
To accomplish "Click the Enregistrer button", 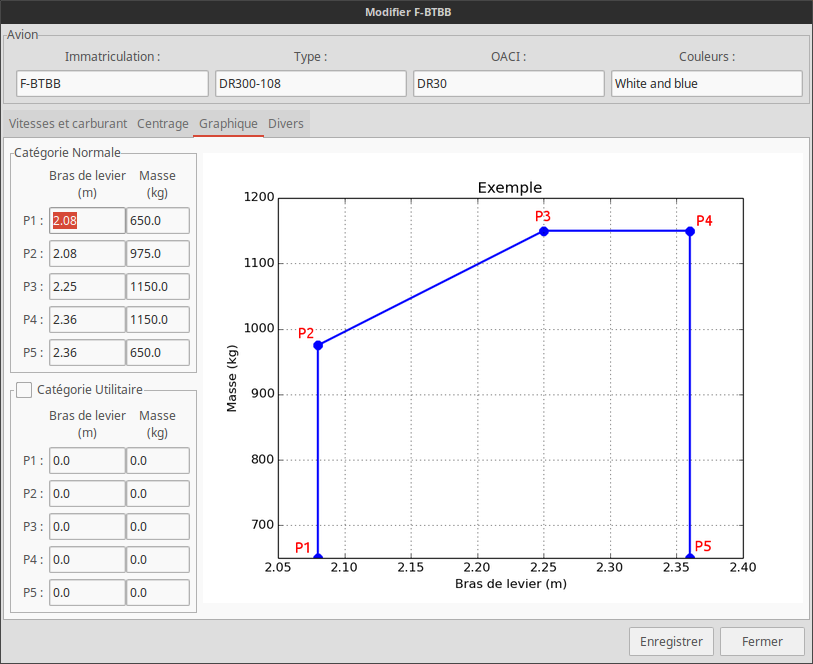I will pos(671,641).
